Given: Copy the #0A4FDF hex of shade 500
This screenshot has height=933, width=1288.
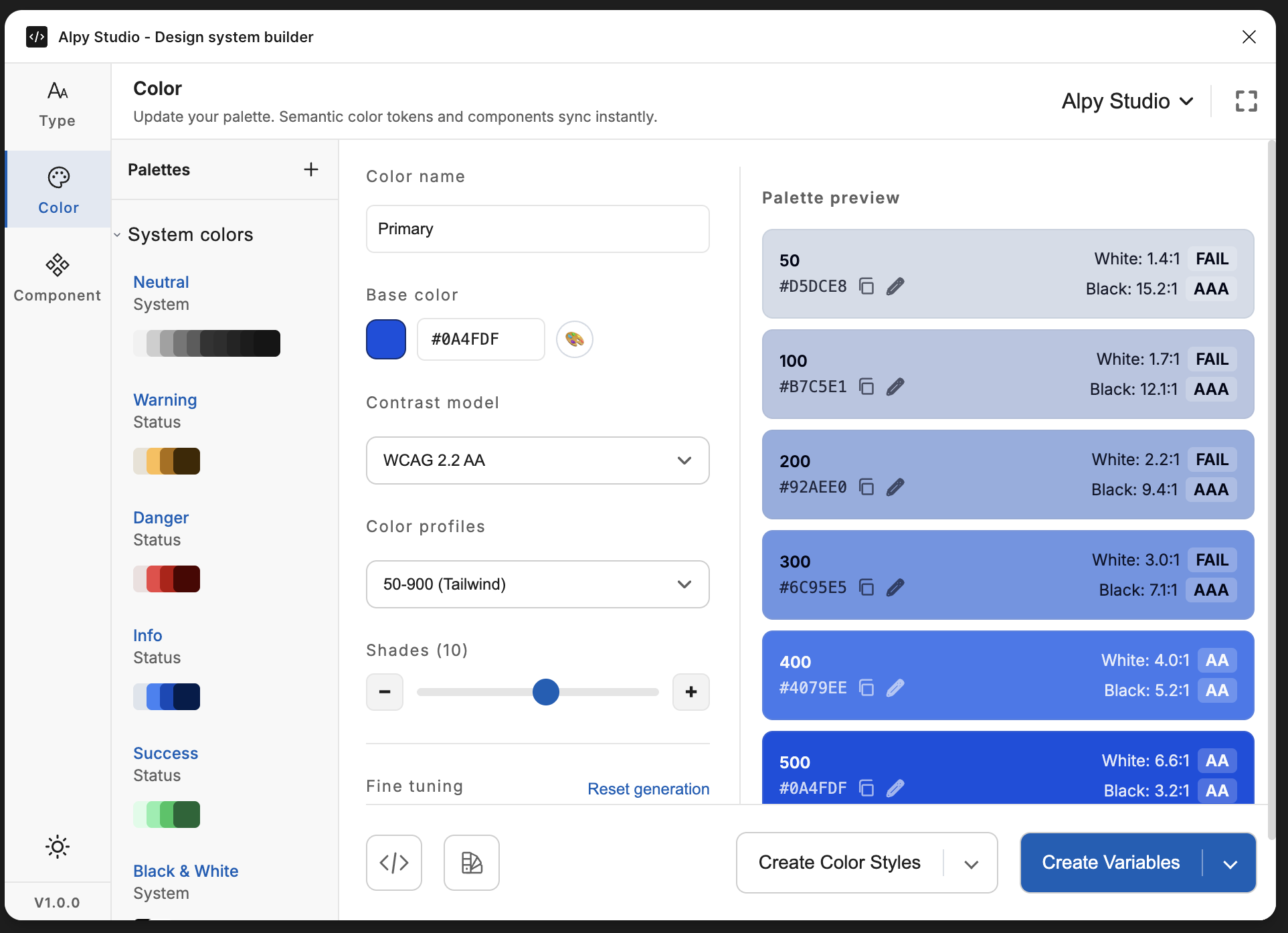Looking at the screenshot, I should 866,788.
